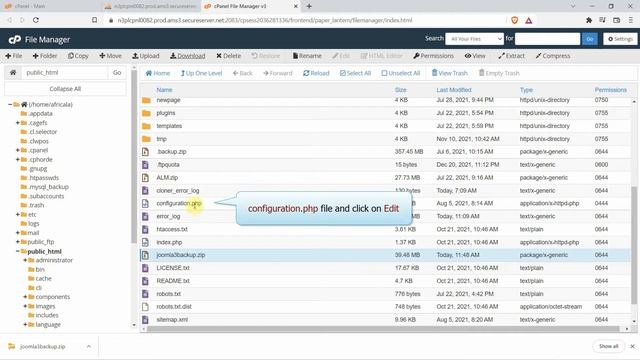
Task: Click the templates folder icon in list
Action: [x=146, y=126]
